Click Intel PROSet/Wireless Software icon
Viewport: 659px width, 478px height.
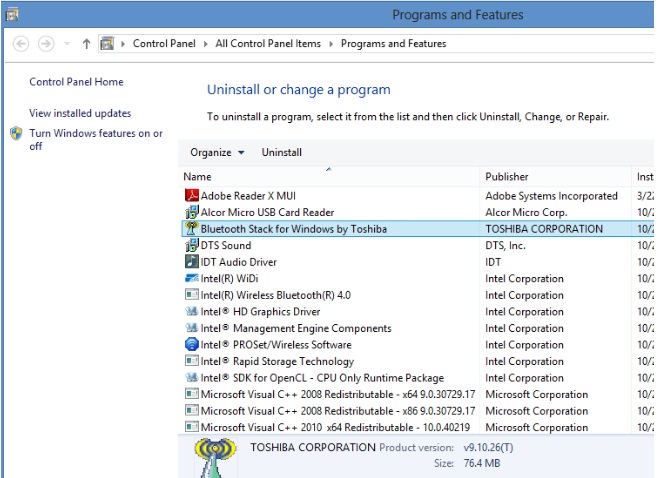[192, 345]
